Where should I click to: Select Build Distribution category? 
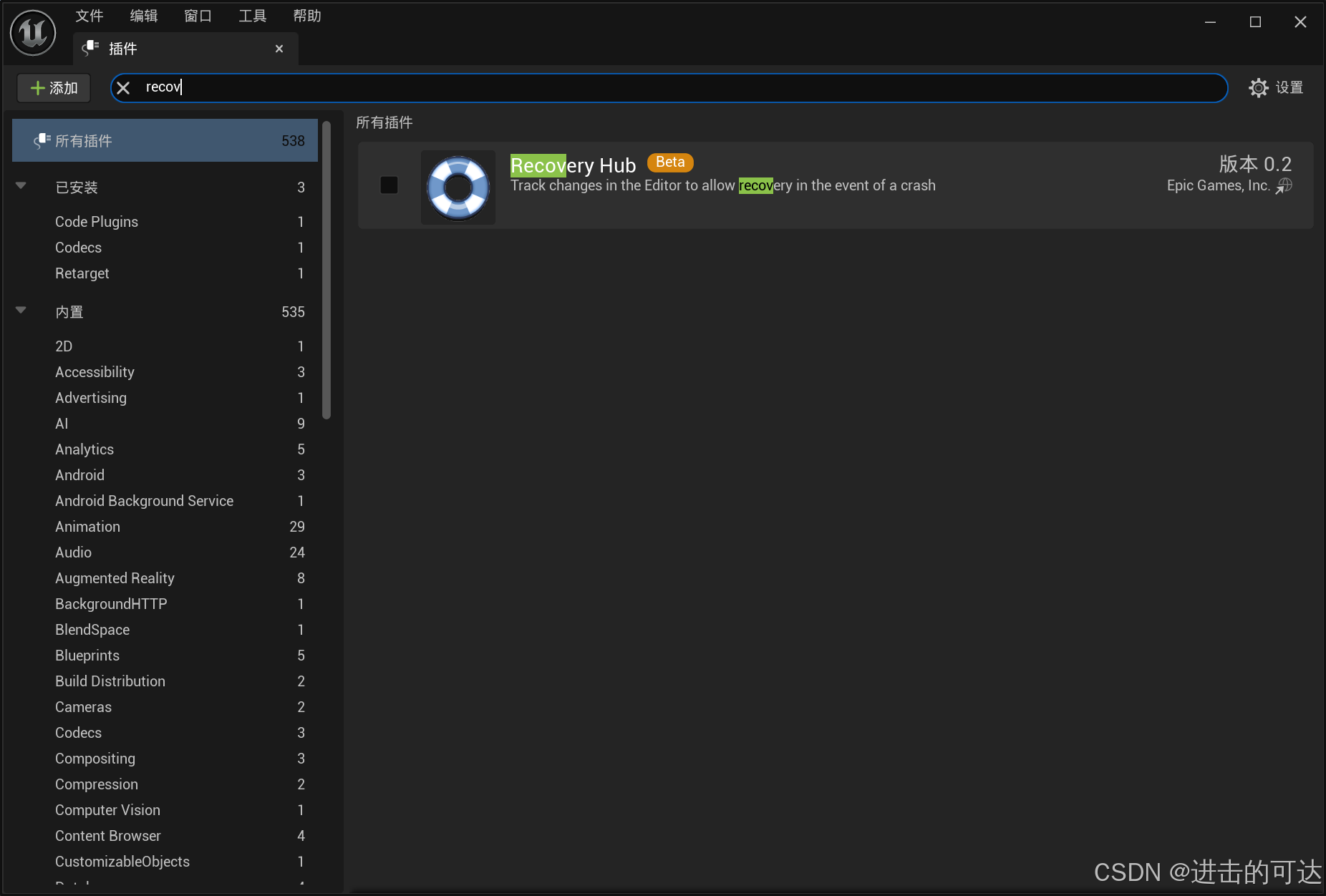tap(165, 681)
